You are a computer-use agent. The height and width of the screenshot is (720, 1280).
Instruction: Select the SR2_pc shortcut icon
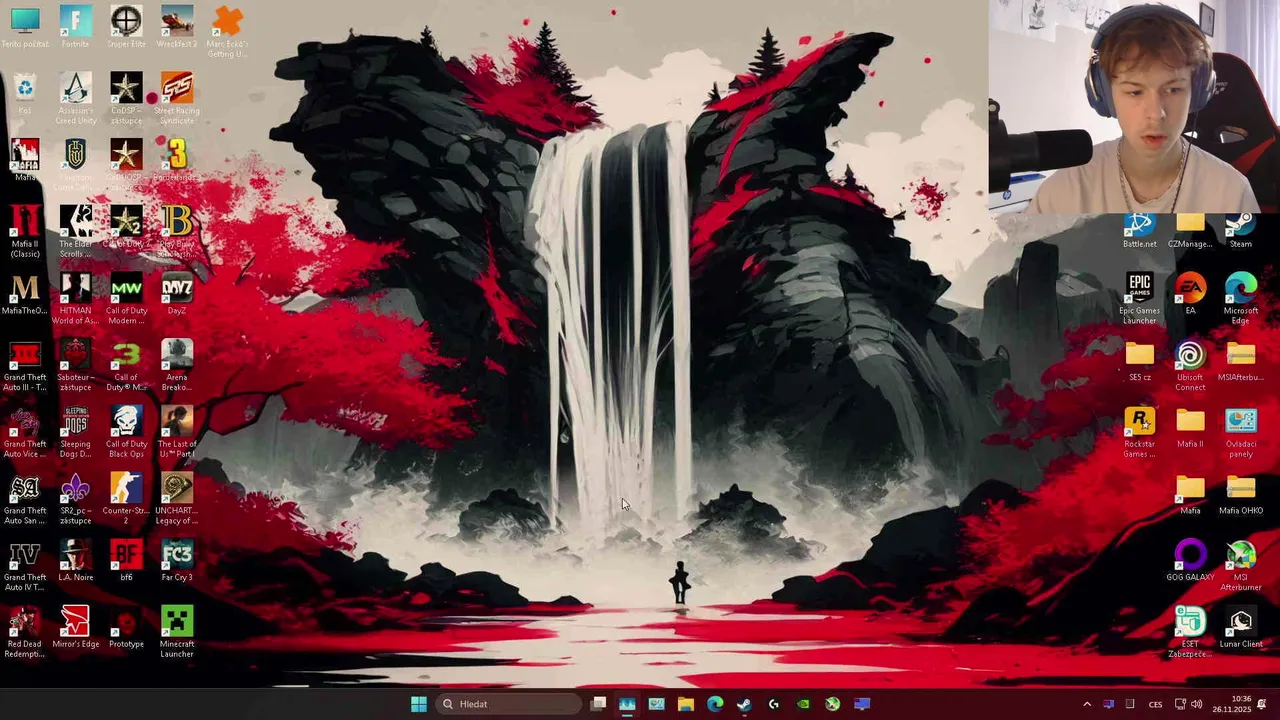coord(75,500)
